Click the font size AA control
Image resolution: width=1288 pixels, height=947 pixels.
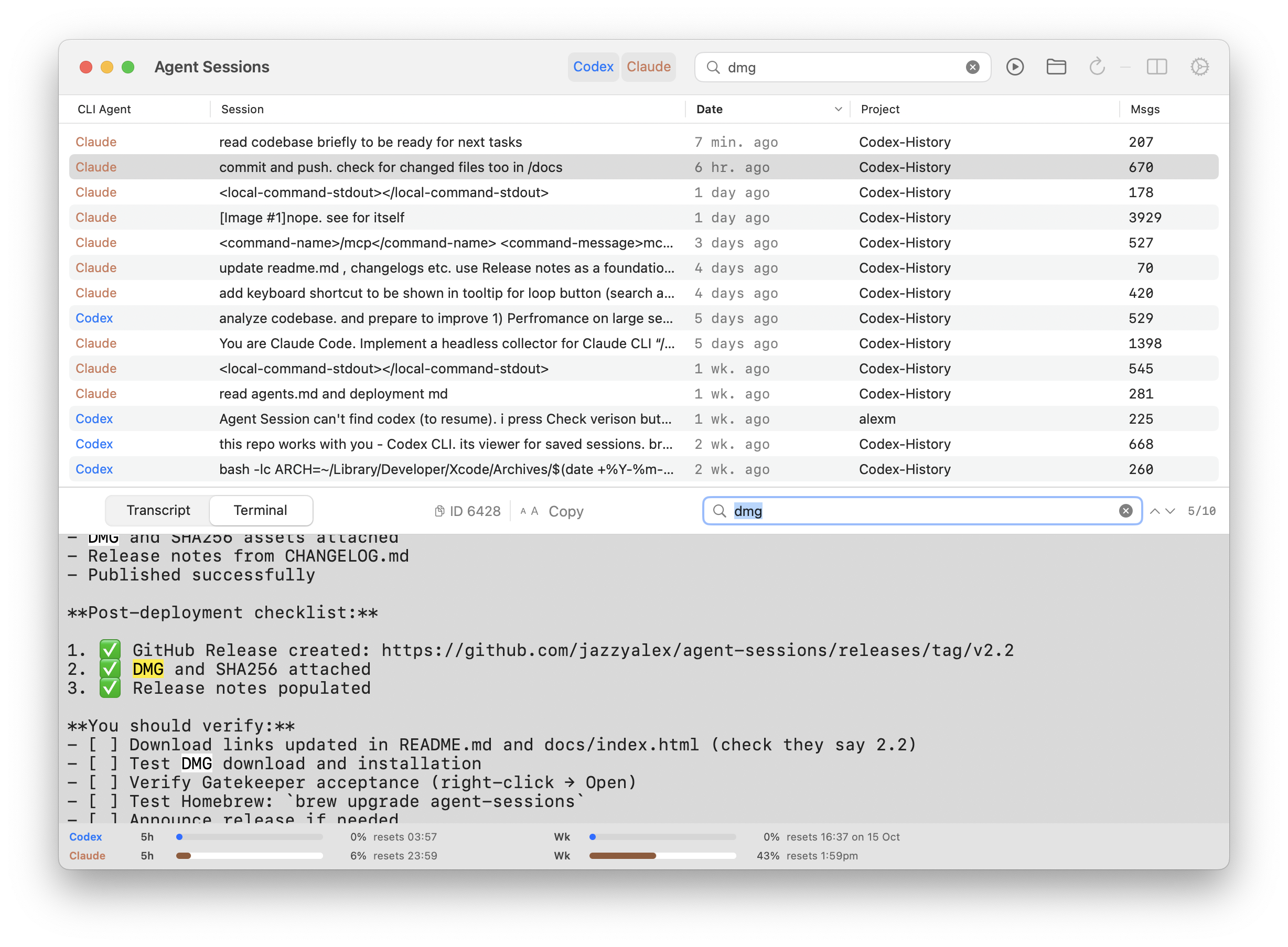click(529, 511)
